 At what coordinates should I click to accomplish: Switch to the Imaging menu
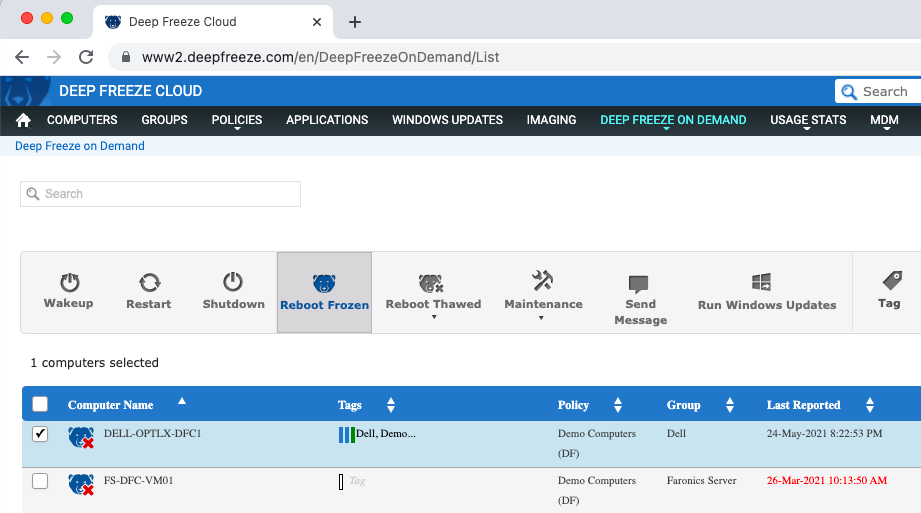[551, 120]
